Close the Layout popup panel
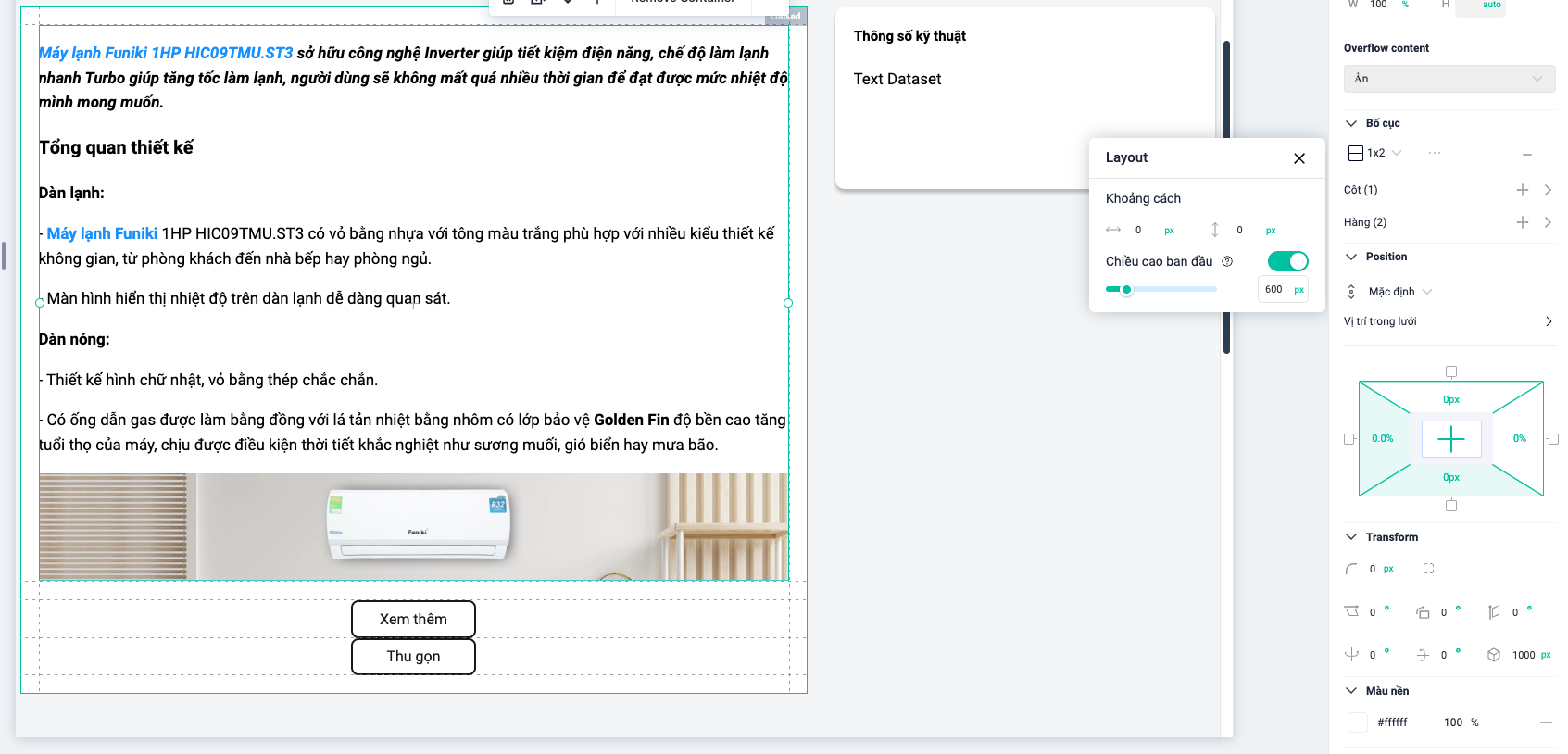This screenshot has height=754, width=1568. coord(1299,158)
